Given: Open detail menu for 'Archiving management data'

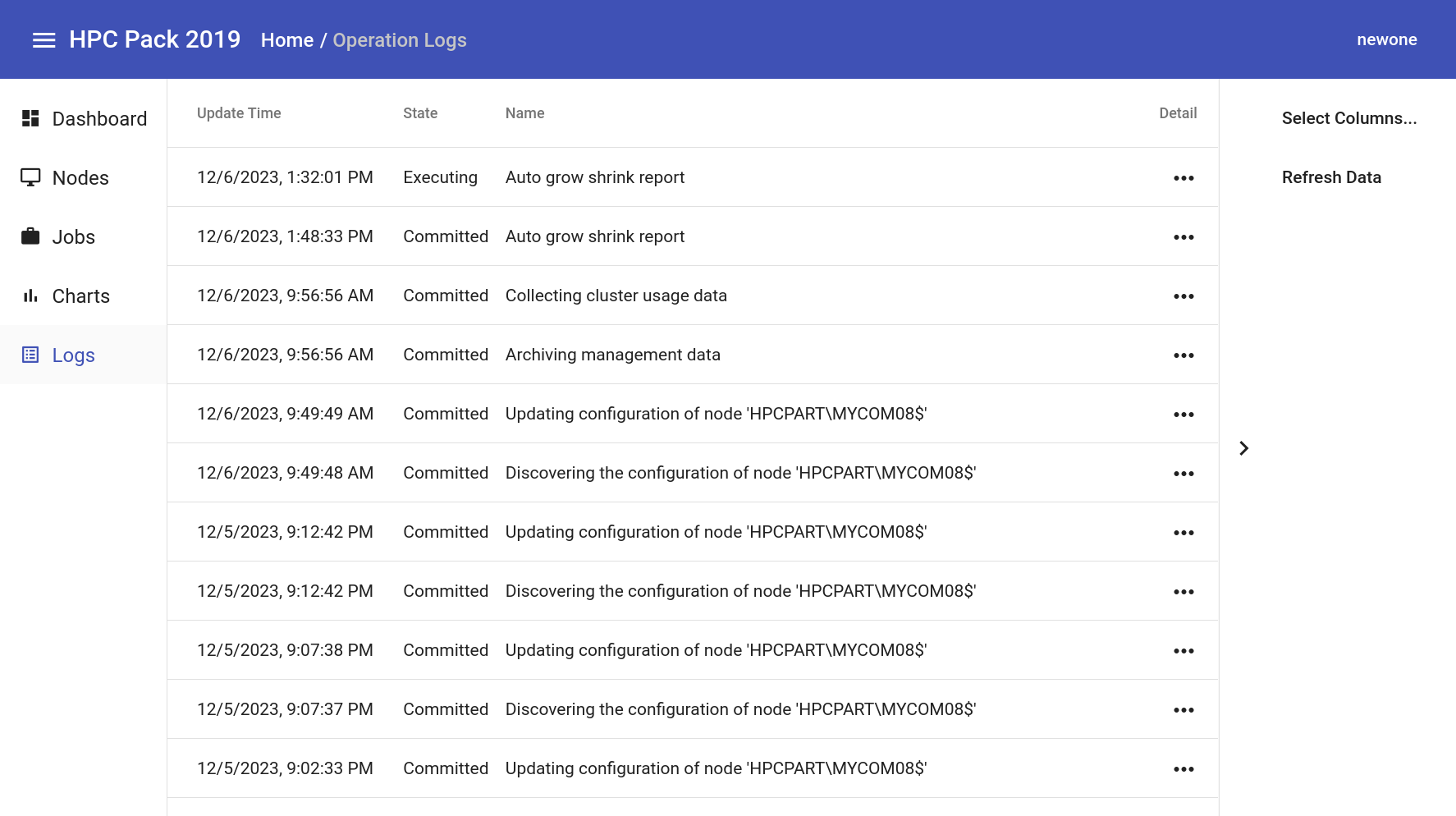Looking at the screenshot, I should [1184, 354].
